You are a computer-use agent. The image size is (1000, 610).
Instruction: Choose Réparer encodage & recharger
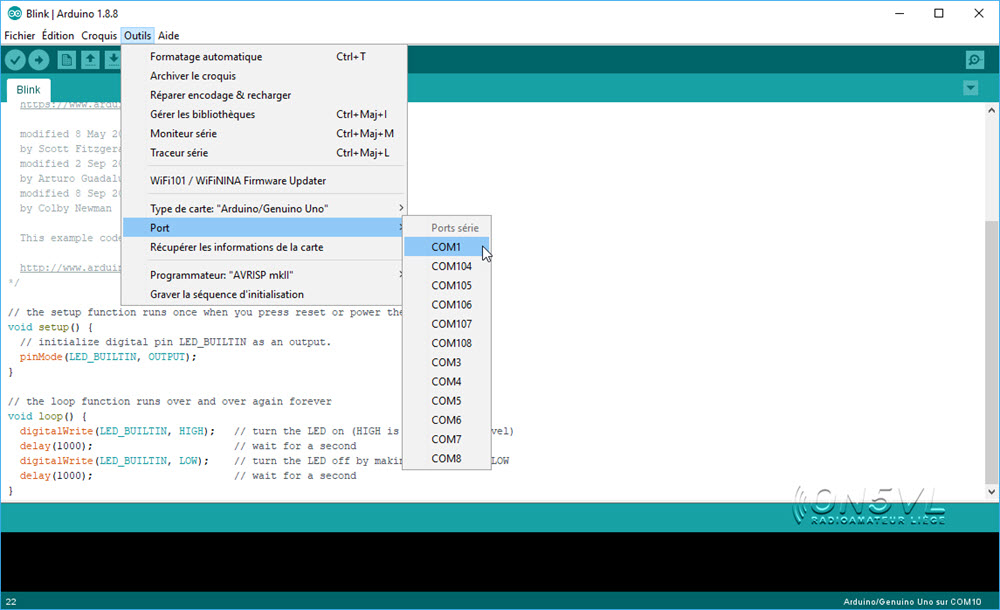click(262, 95)
